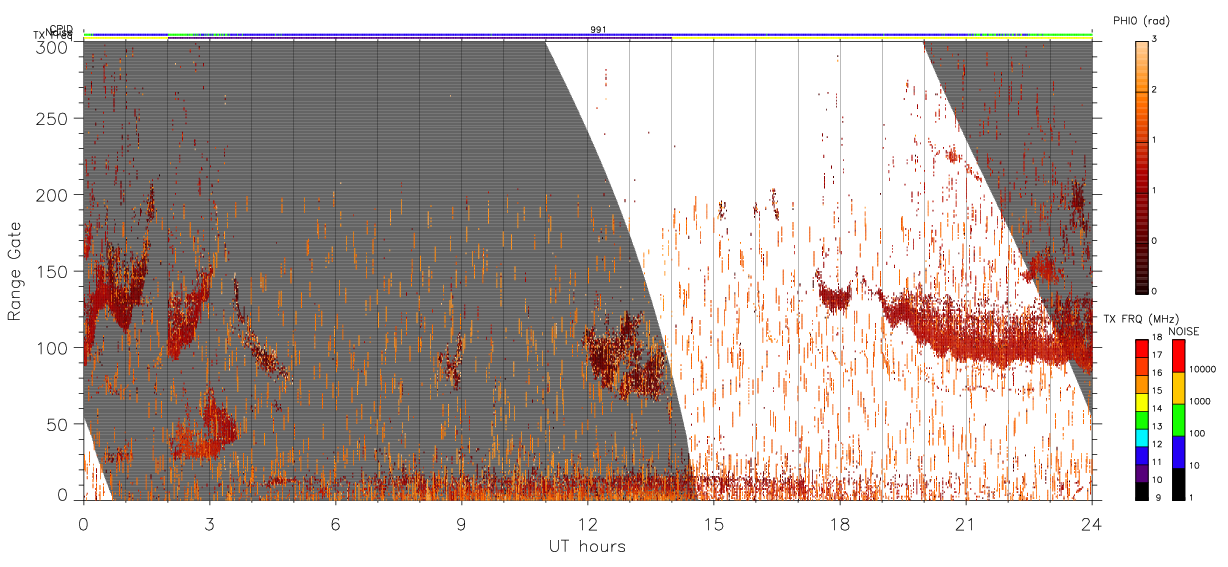Click x-axis tick label 3
This screenshot has height=567, width=1228.
[x=209, y=523]
